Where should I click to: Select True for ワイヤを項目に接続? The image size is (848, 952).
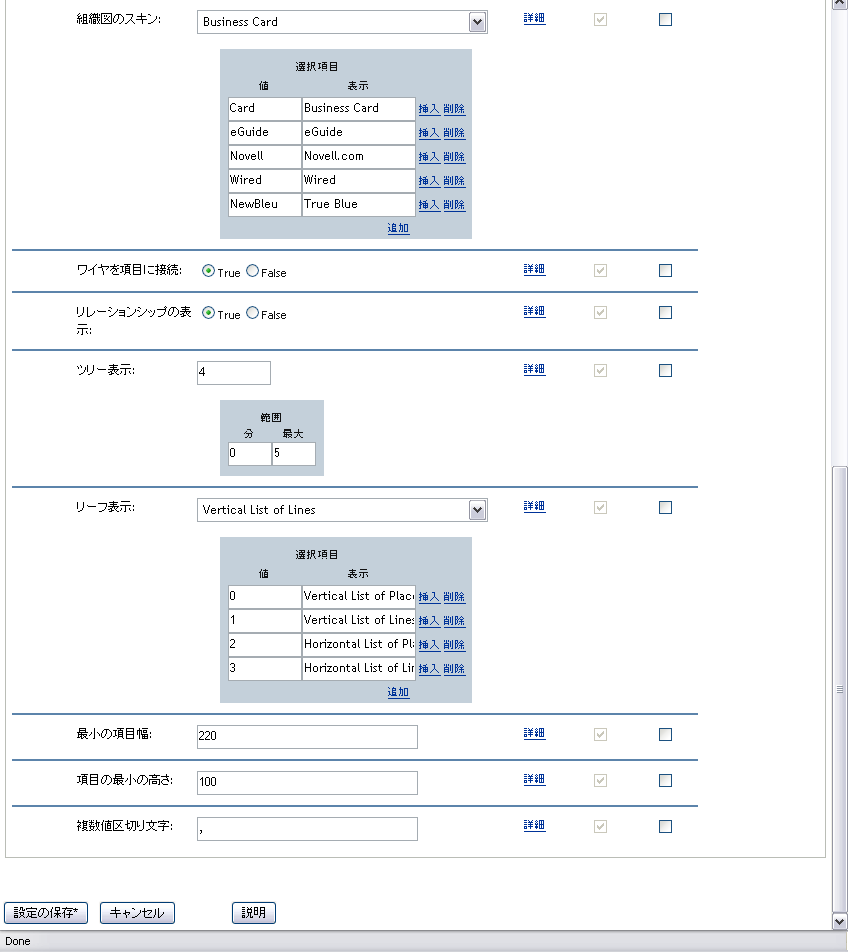point(208,271)
